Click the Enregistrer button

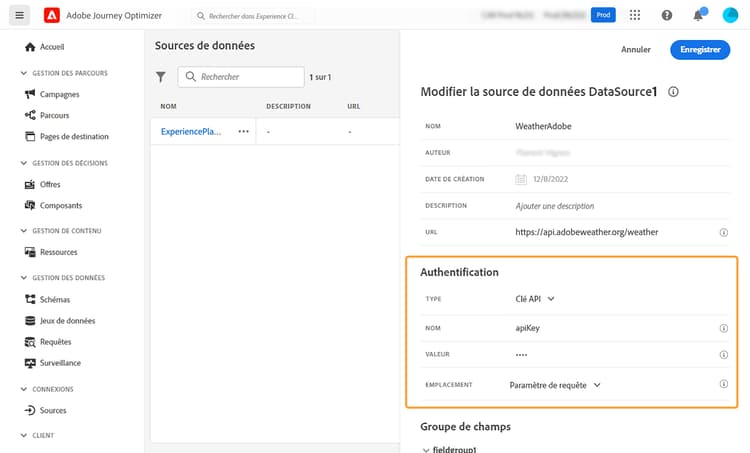coord(700,50)
